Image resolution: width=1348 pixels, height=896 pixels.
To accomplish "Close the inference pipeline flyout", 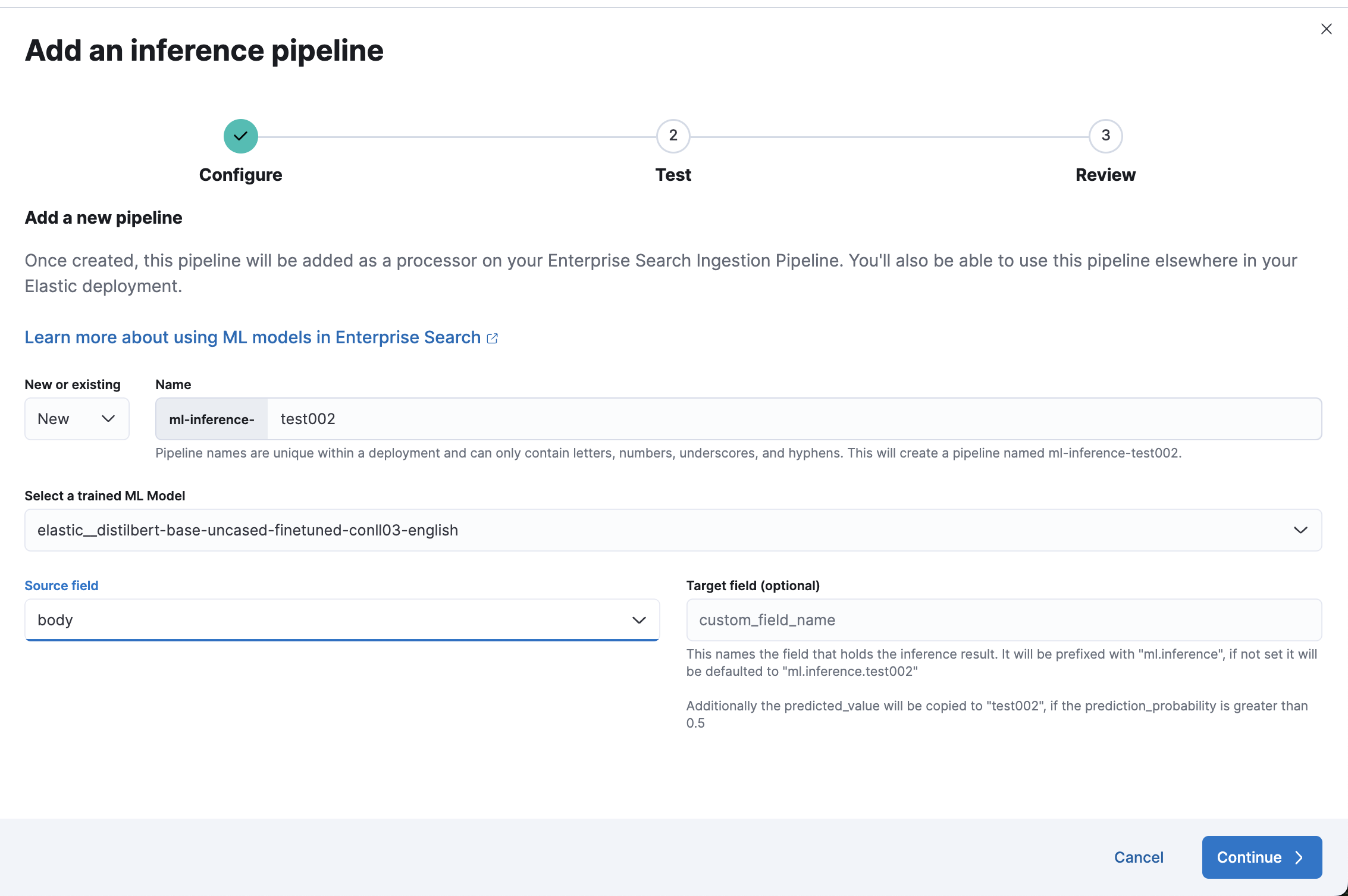I will click(1326, 29).
